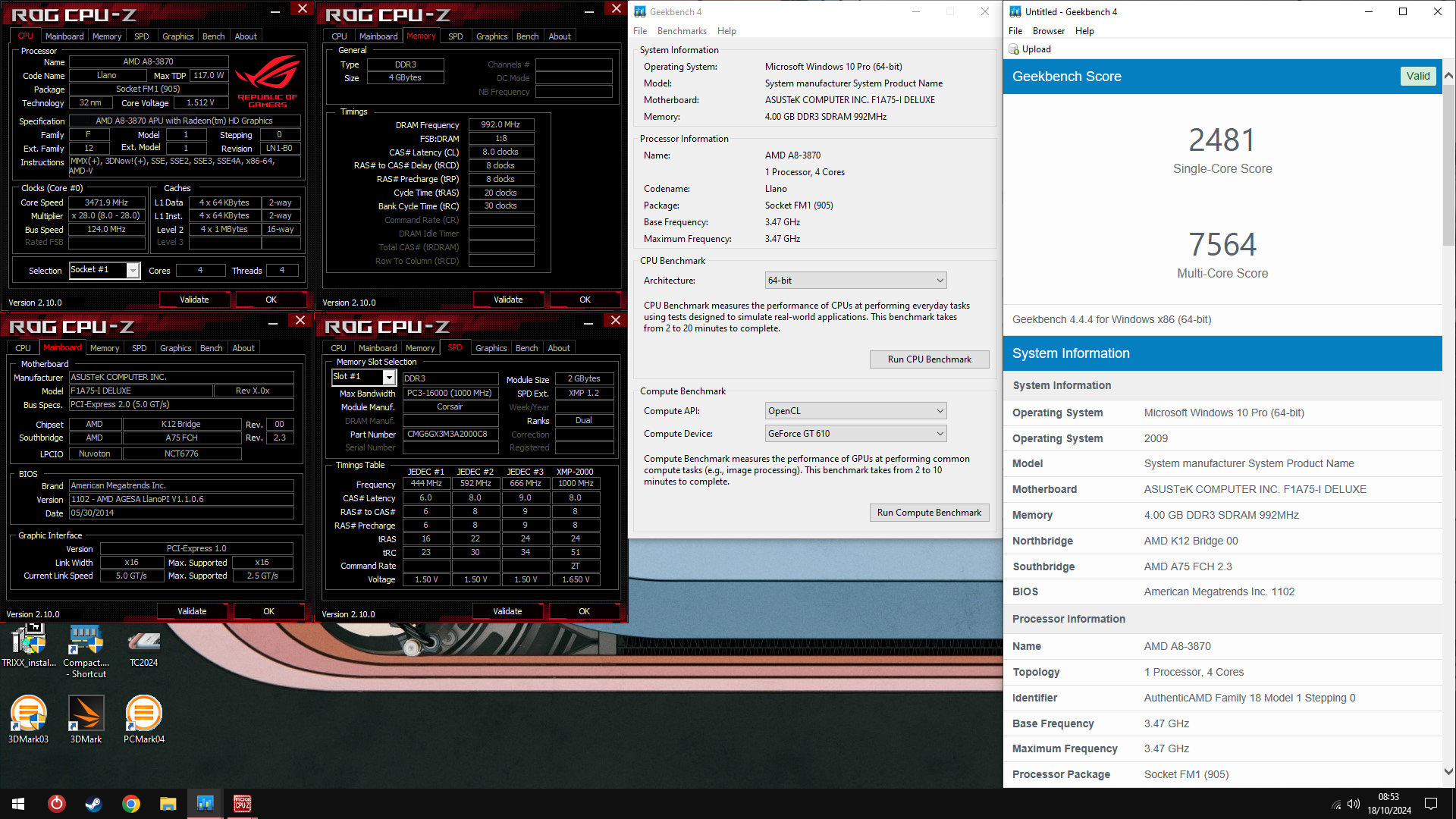Image resolution: width=1456 pixels, height=819 pixels.
Task: Open the Compute API OpenCL dropdown
Action: [856, 411]
